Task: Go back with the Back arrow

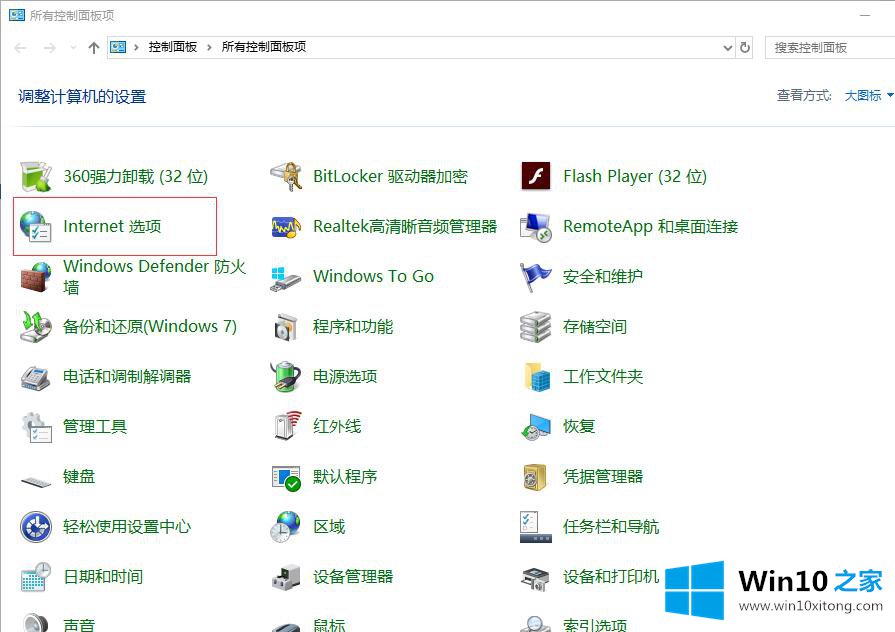Action: click(21, 47)
